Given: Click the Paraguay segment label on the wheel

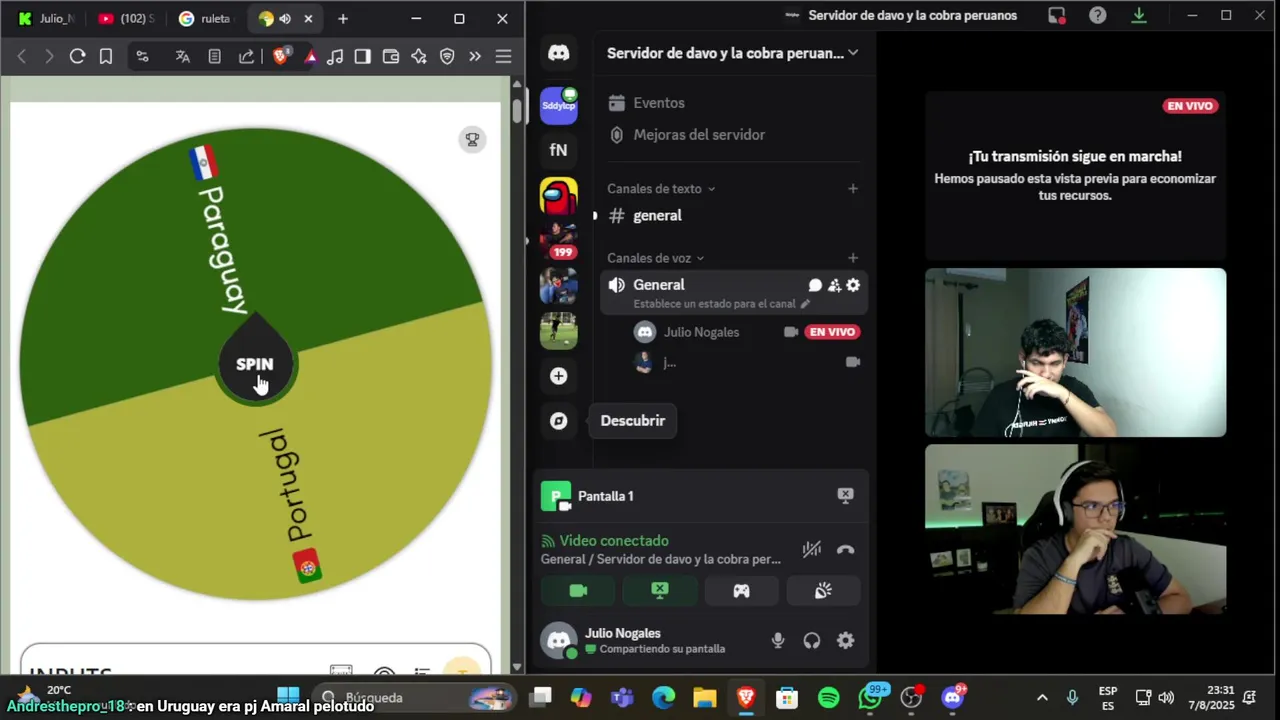Looking at the screenshot, I should tap(224, 250).
